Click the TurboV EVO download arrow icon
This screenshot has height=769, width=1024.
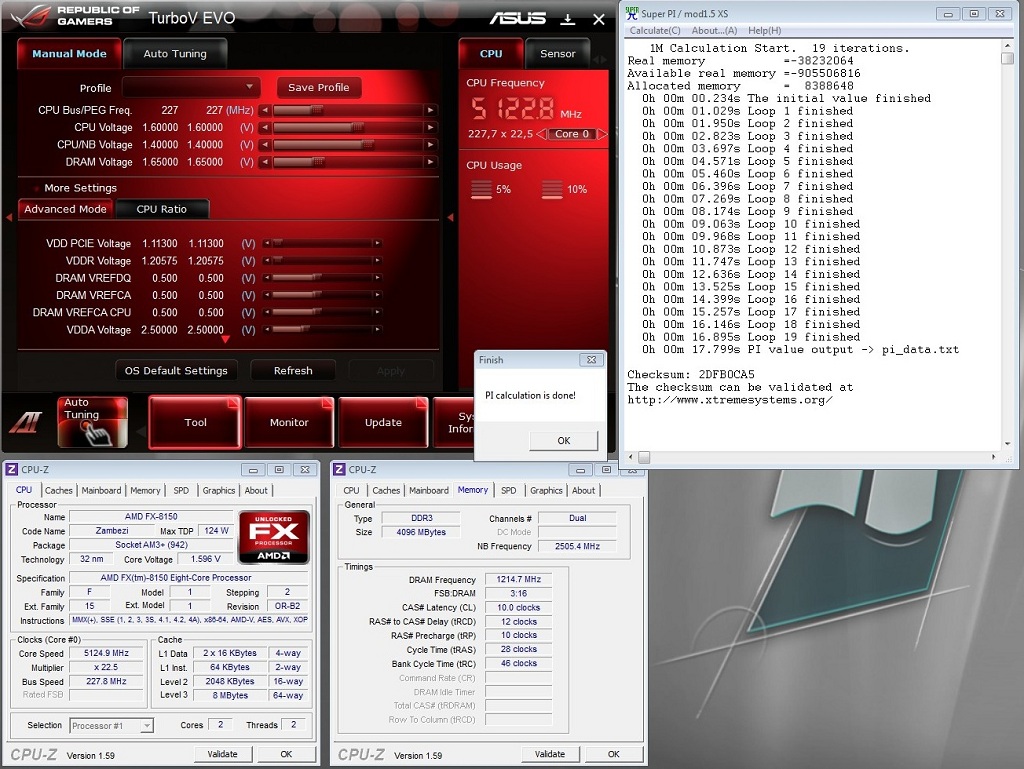[x=568, y=20]
